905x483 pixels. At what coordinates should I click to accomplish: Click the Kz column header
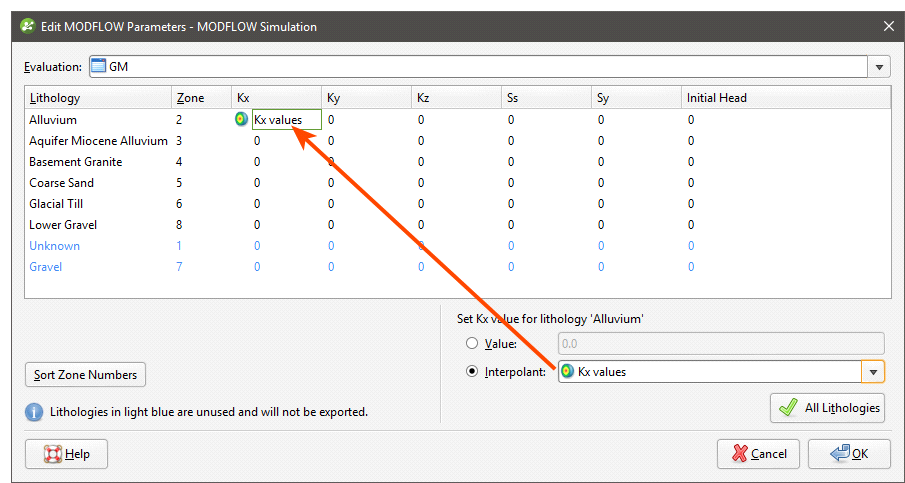pos(457,98)
